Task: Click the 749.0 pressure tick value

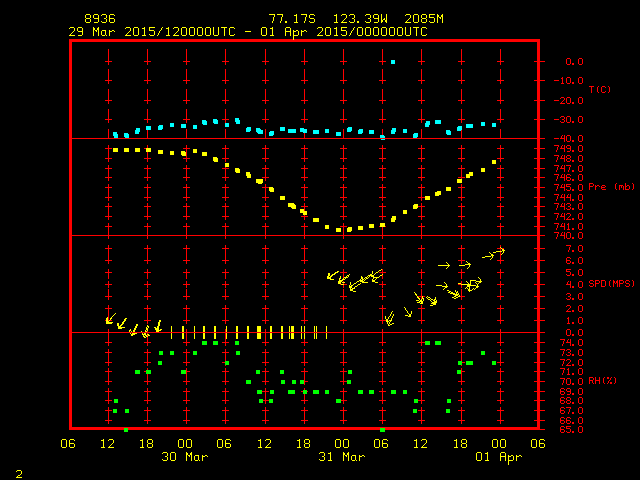Action: click(569, 149)
